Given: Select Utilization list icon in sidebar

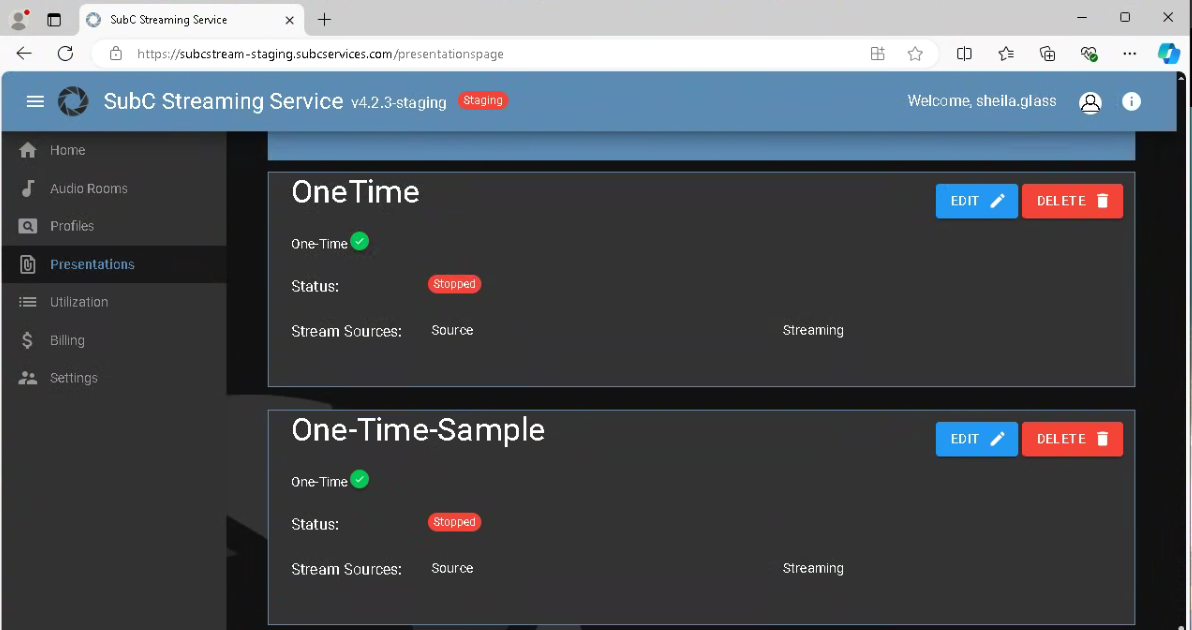Looking at the screenshot, I should coord(28,302).
